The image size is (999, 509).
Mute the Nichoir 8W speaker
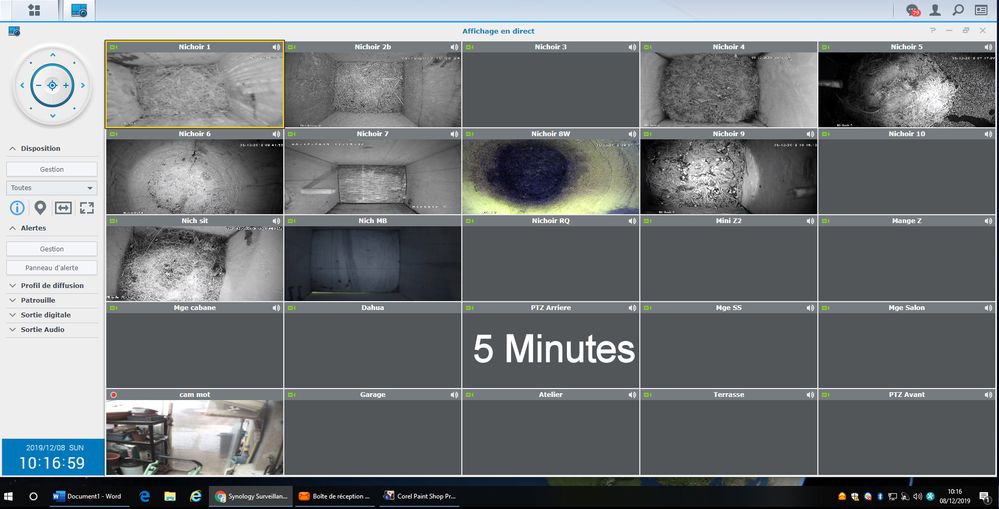(632, 134)
